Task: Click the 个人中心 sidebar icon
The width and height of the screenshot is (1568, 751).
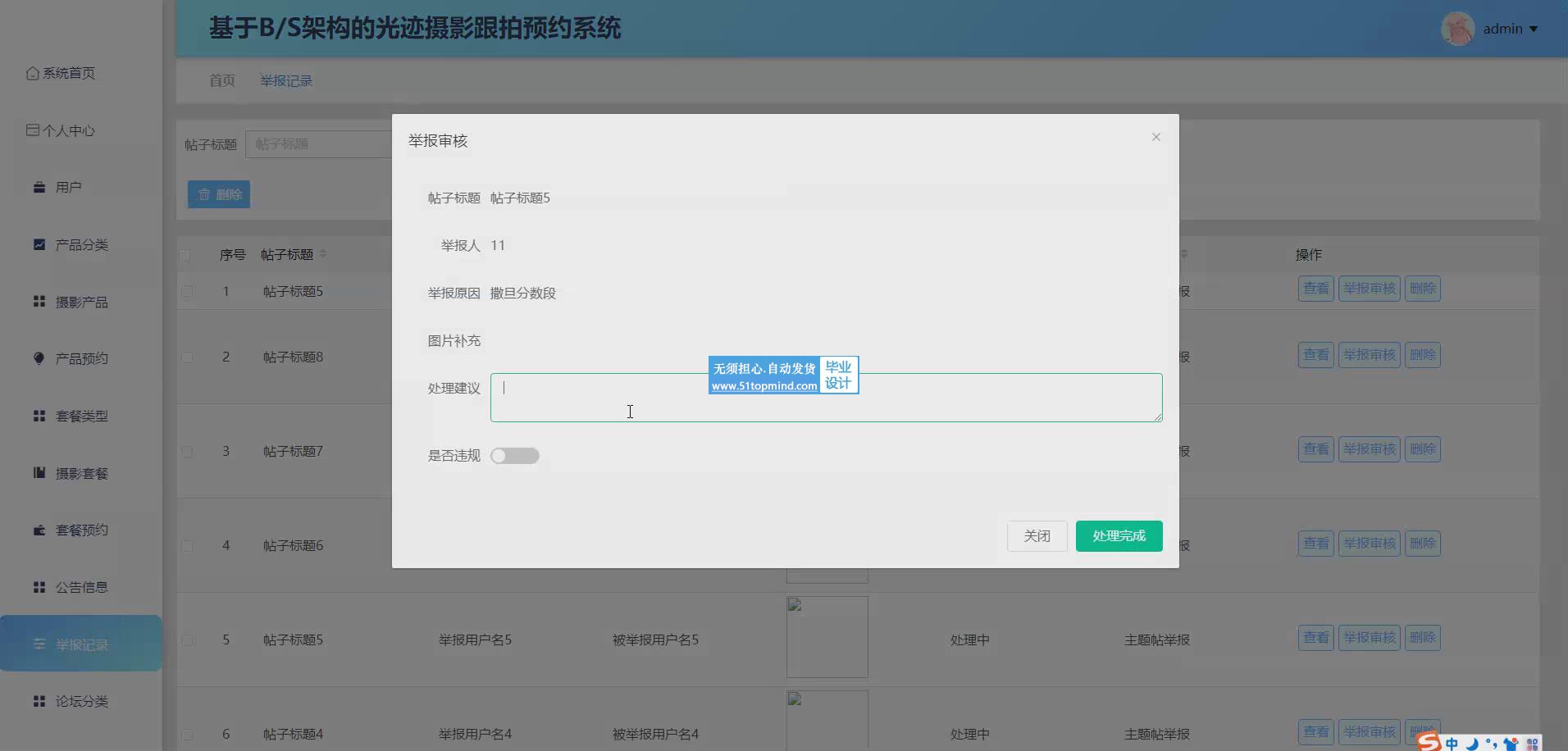Action: (32, 130)
